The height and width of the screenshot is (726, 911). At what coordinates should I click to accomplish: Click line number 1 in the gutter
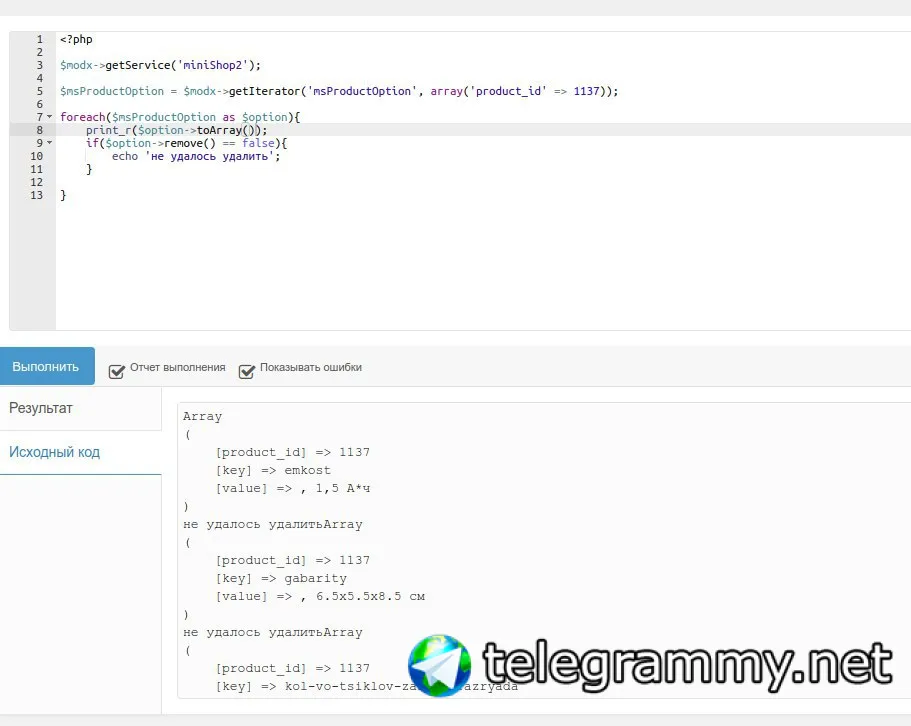[40, 39]
